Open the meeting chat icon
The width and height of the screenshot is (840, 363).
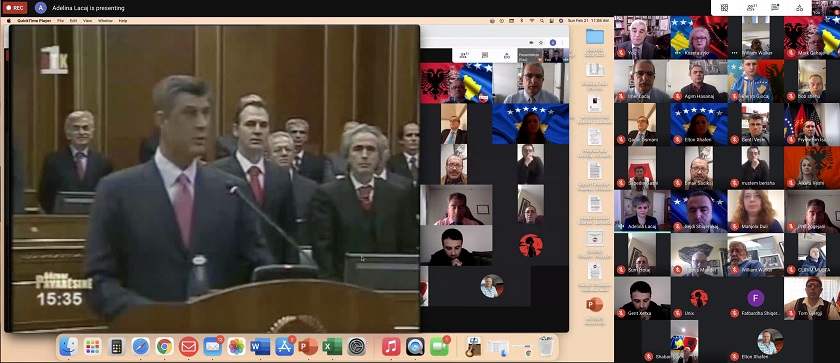coord(775,7)
